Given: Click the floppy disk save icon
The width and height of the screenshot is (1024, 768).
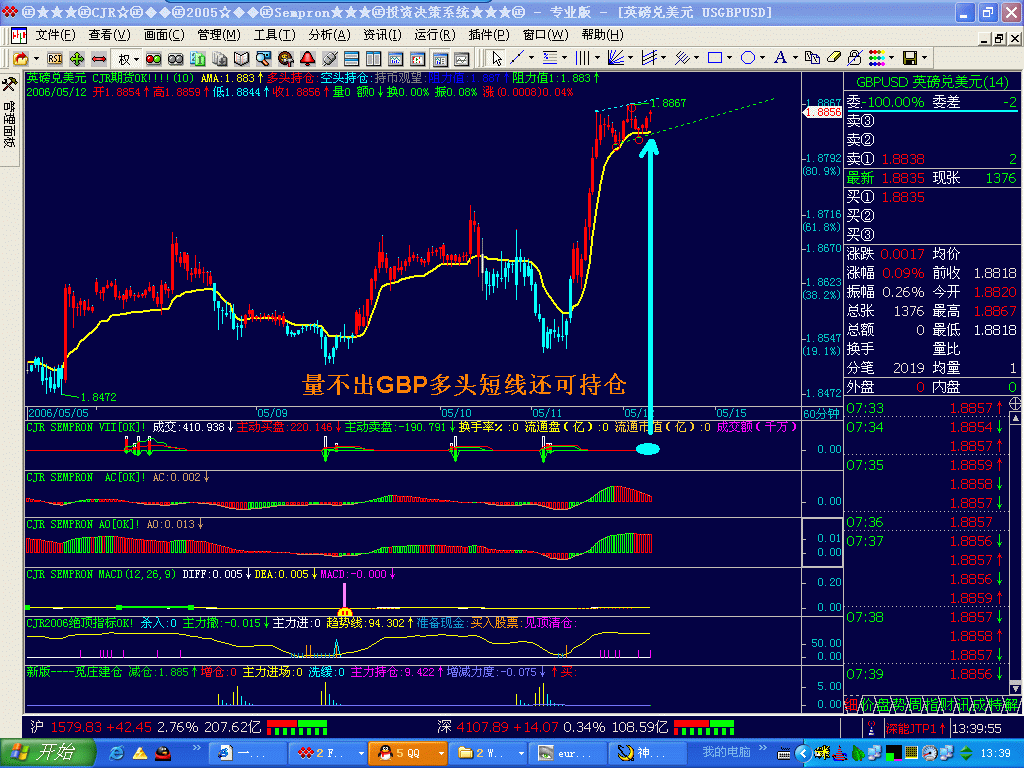Looking at the screenshot, I should coord(910,58).
